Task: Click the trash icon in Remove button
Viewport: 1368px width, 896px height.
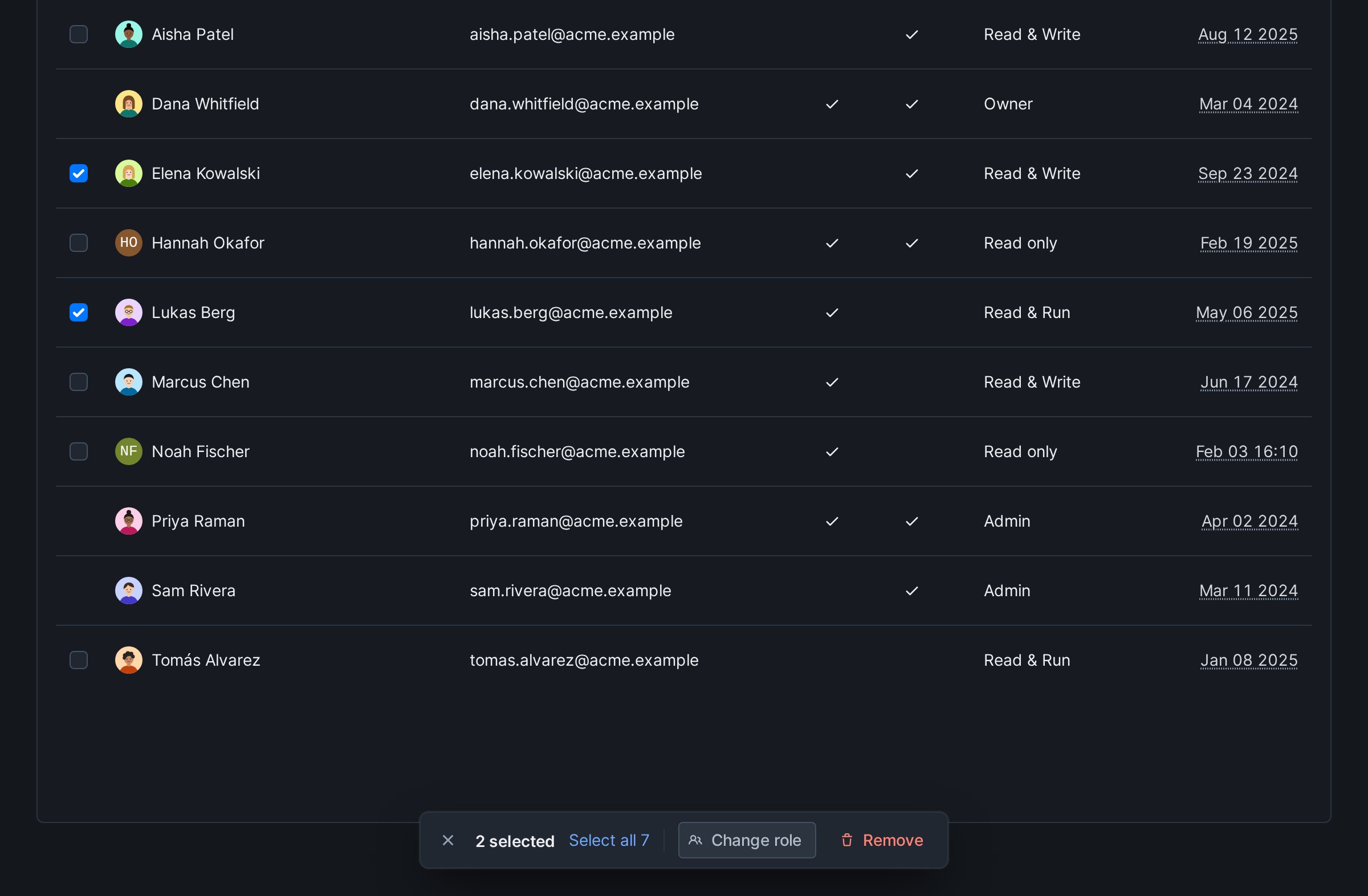Action: coord(847,841)
